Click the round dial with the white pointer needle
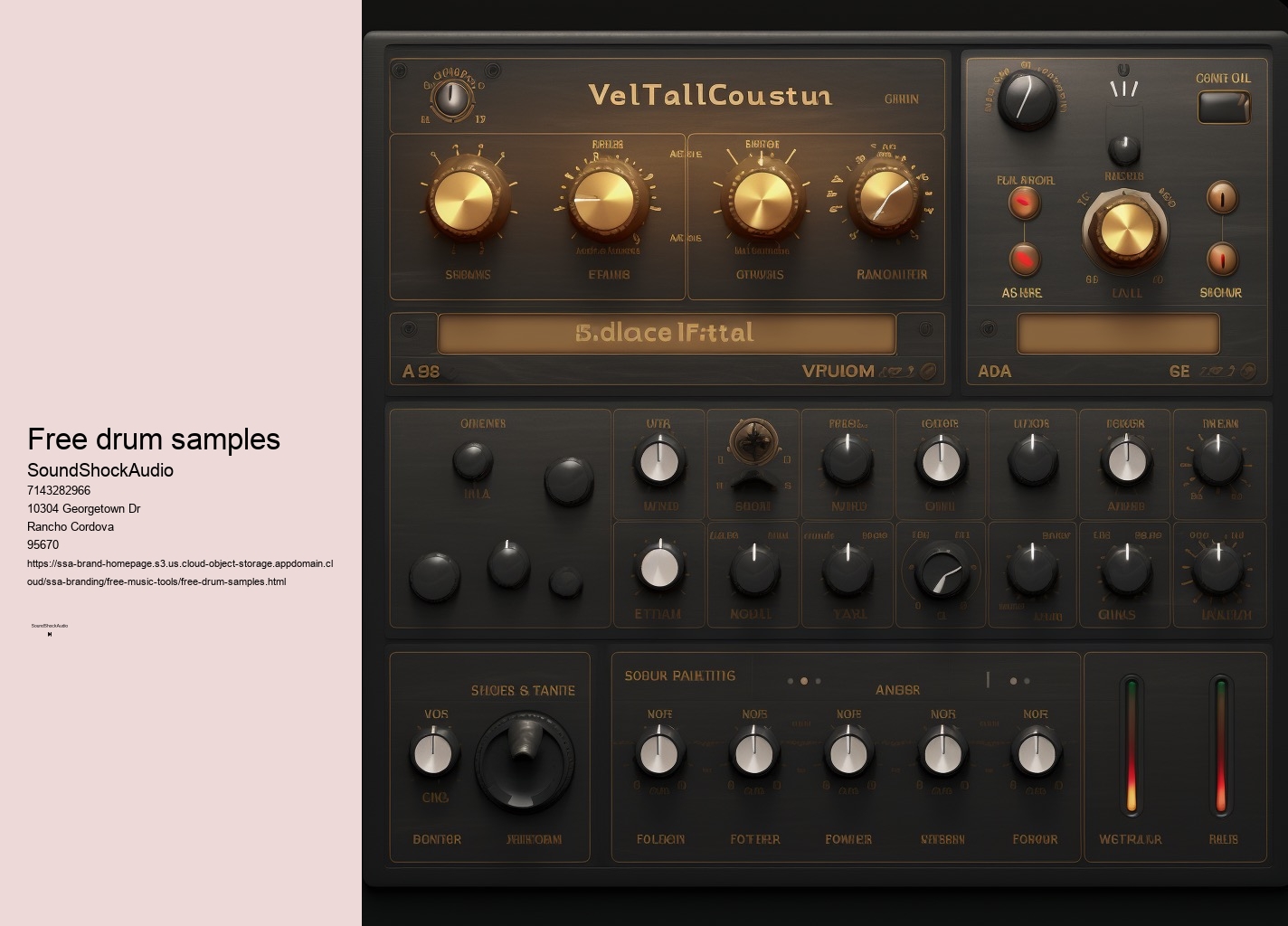 [941, 572]
